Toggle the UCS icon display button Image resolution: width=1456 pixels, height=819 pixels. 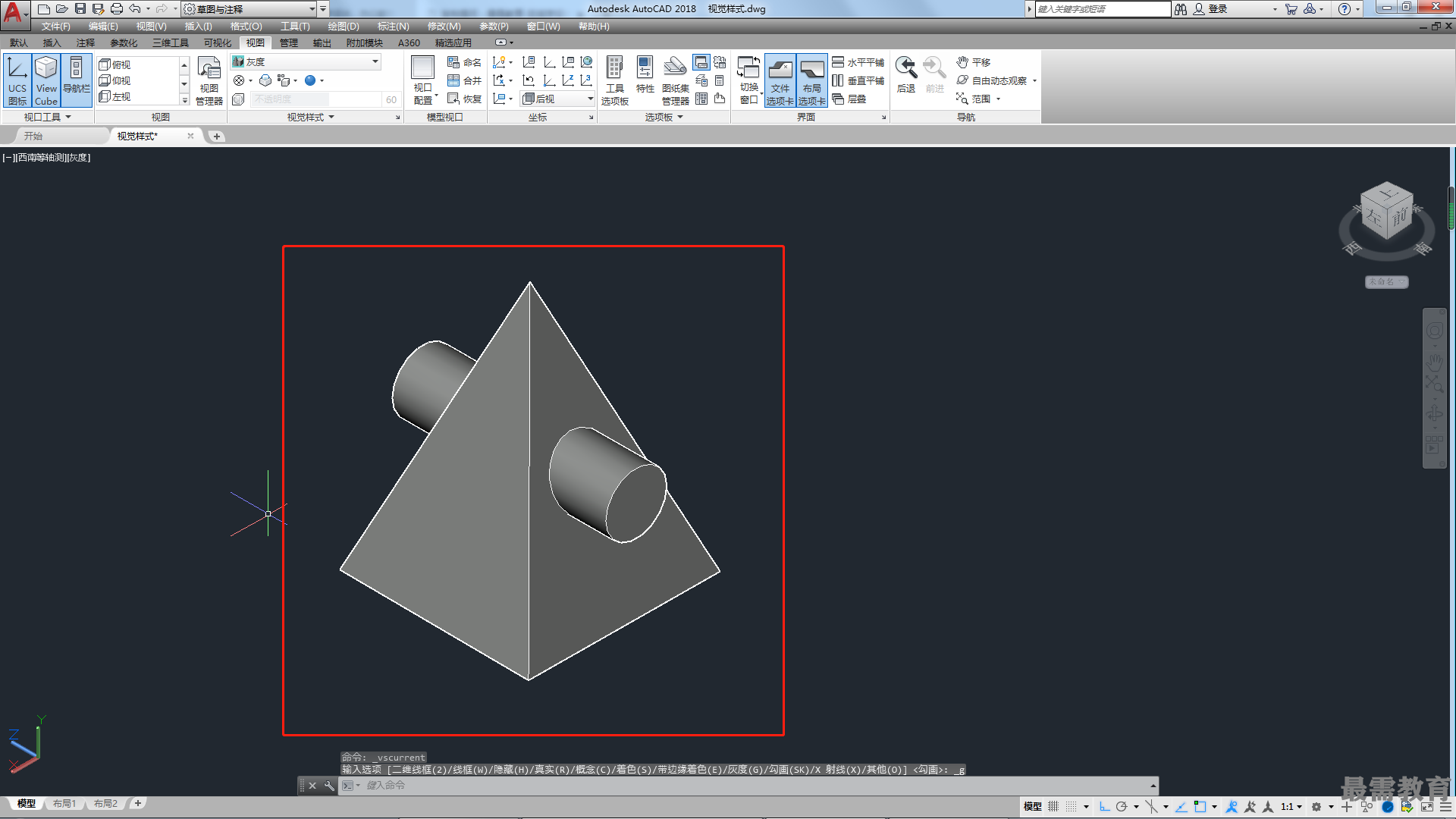click(x=17, y=80)
